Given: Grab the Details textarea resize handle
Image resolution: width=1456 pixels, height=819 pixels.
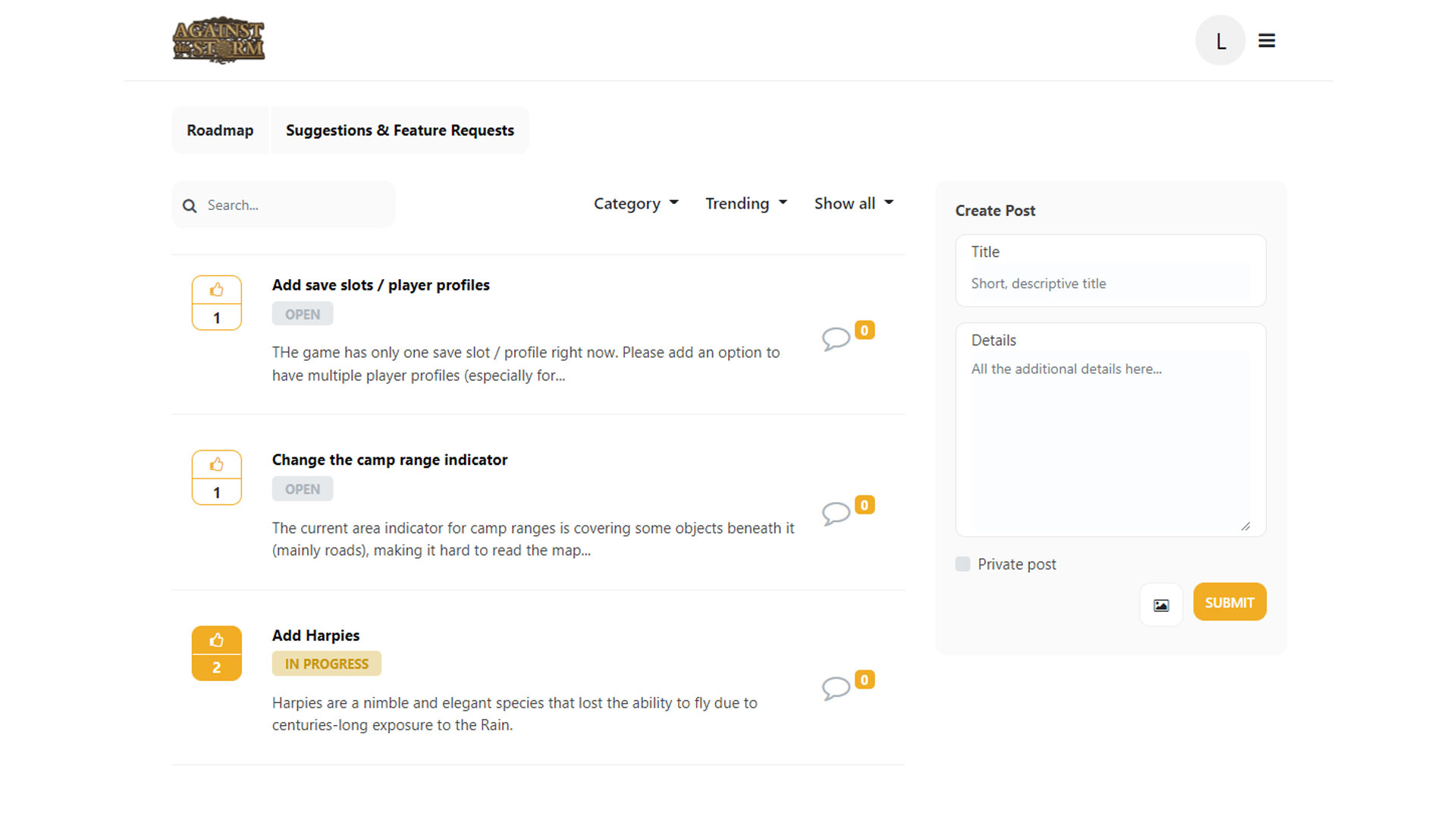Looking at the screenshot, I should click(x=1245, y=526).
